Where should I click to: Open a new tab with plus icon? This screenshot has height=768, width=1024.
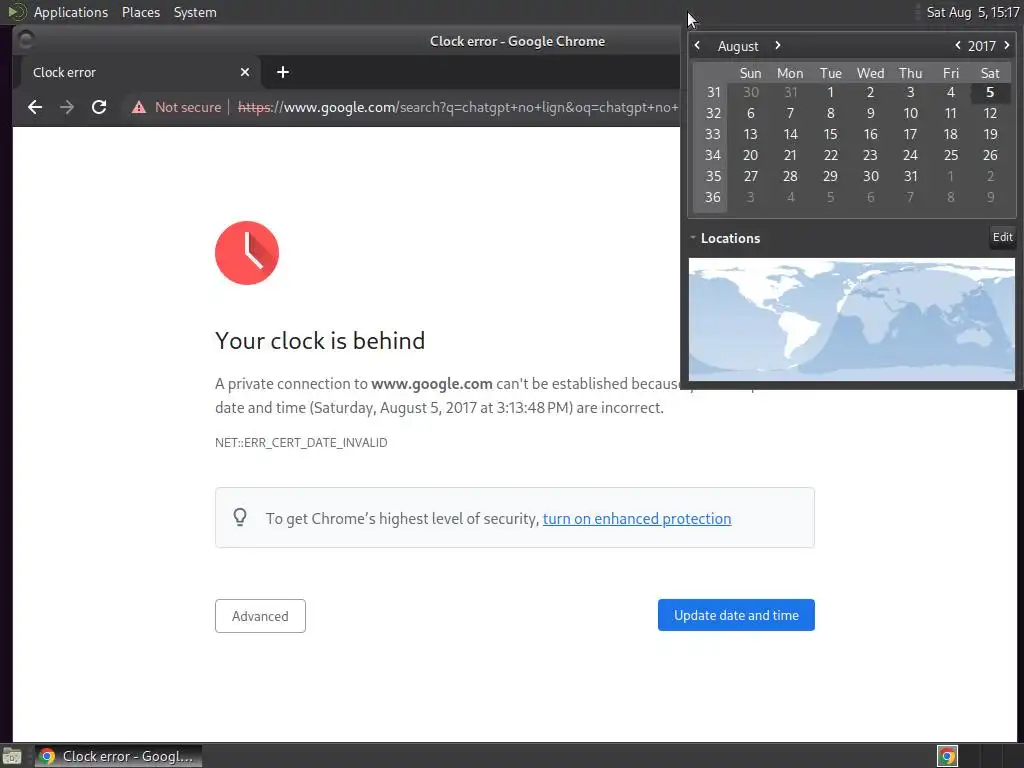283,72
